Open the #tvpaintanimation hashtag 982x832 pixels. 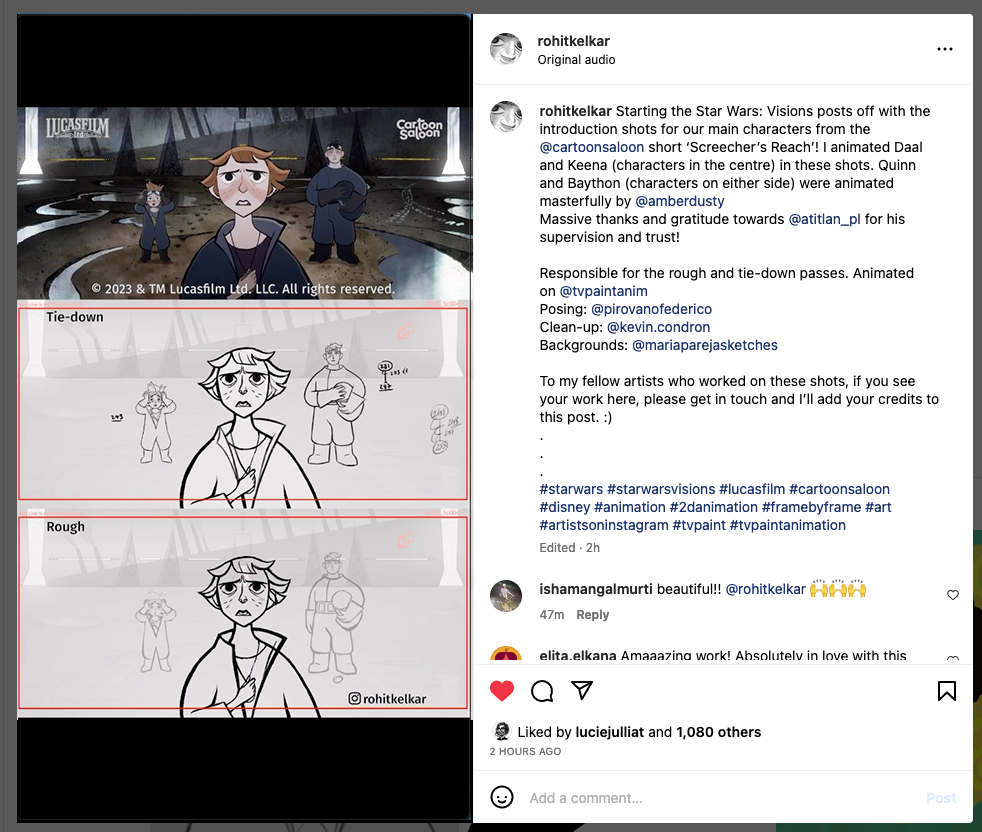(787, 526)
